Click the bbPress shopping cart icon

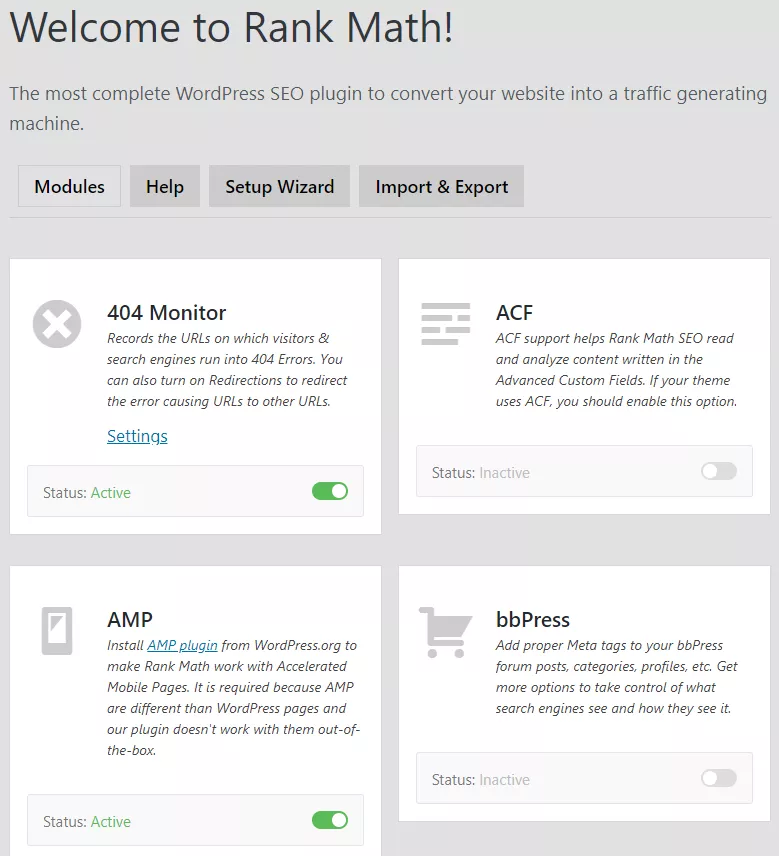(445, 632)
